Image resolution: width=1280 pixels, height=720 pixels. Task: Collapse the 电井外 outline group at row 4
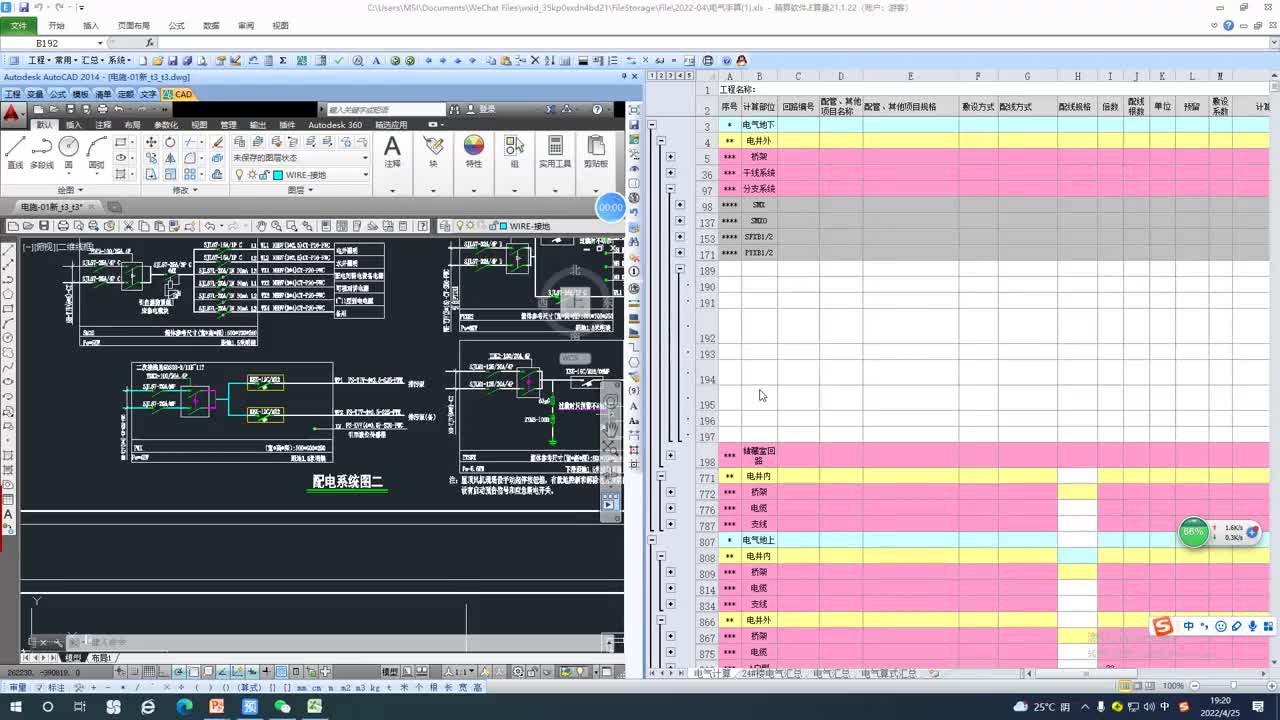[661, 141]
